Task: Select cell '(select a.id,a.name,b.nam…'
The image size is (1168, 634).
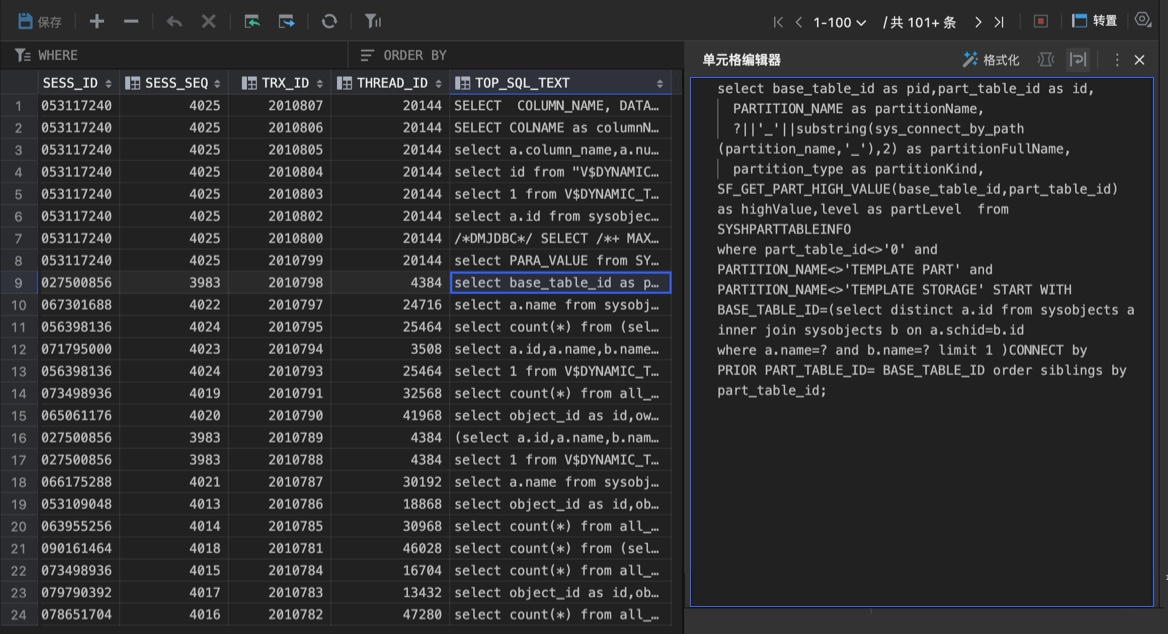Action: point(560,438)
